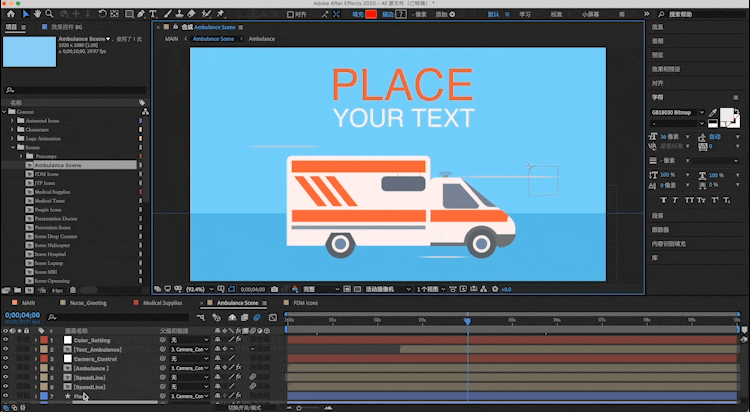Screen dimensions: 750x412
Task: Open the GB18030 Bitmap font dropdown
Action: tap(702, 112)
